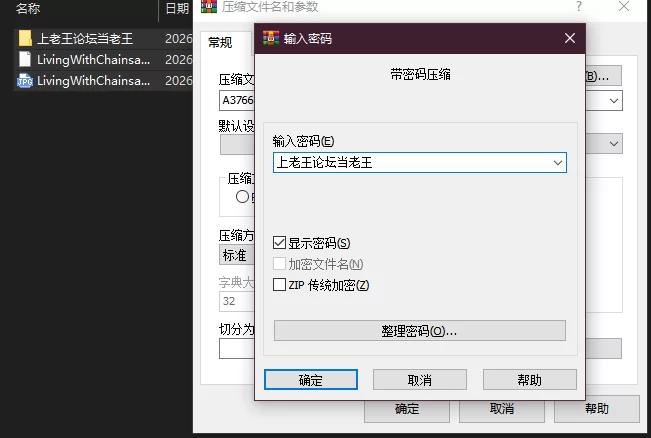Sort by the 名称 column header

point(28,8)
